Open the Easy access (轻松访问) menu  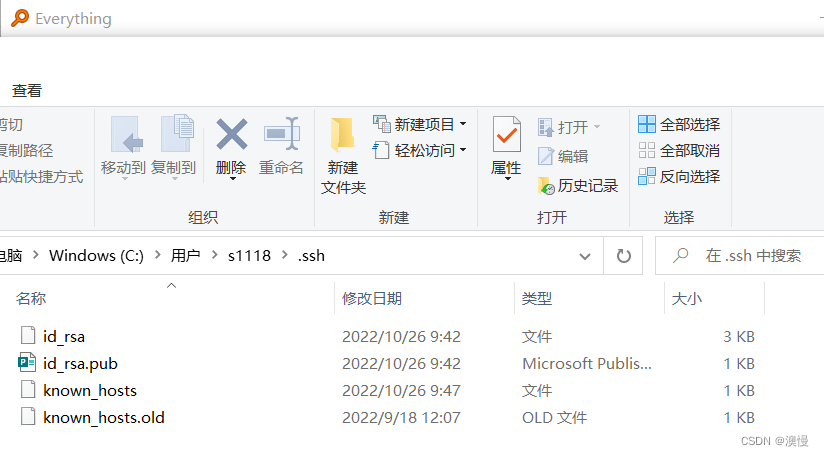(419, 151)
